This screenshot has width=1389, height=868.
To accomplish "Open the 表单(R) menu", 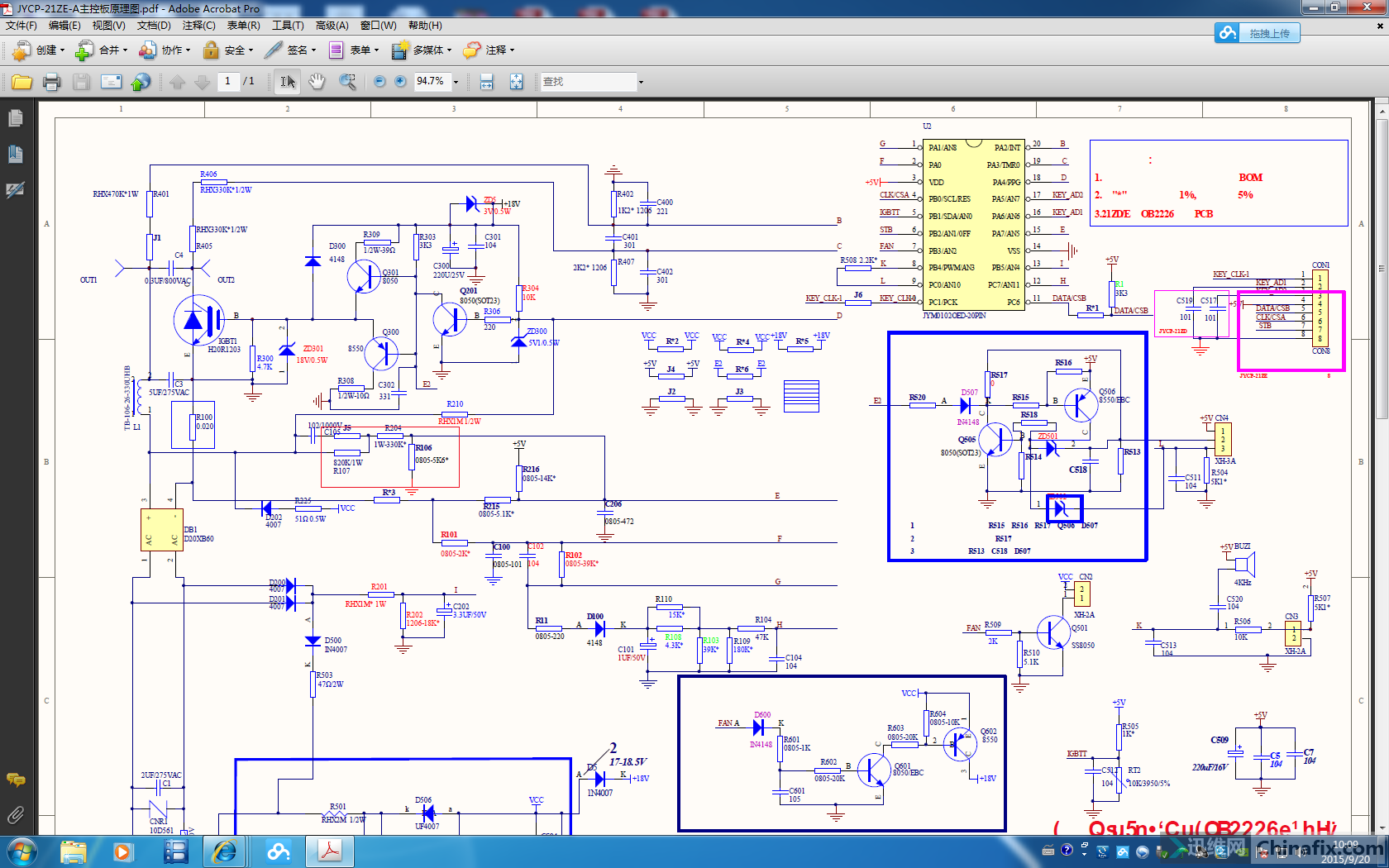I will pyautogui.click(x=243, y=26).
